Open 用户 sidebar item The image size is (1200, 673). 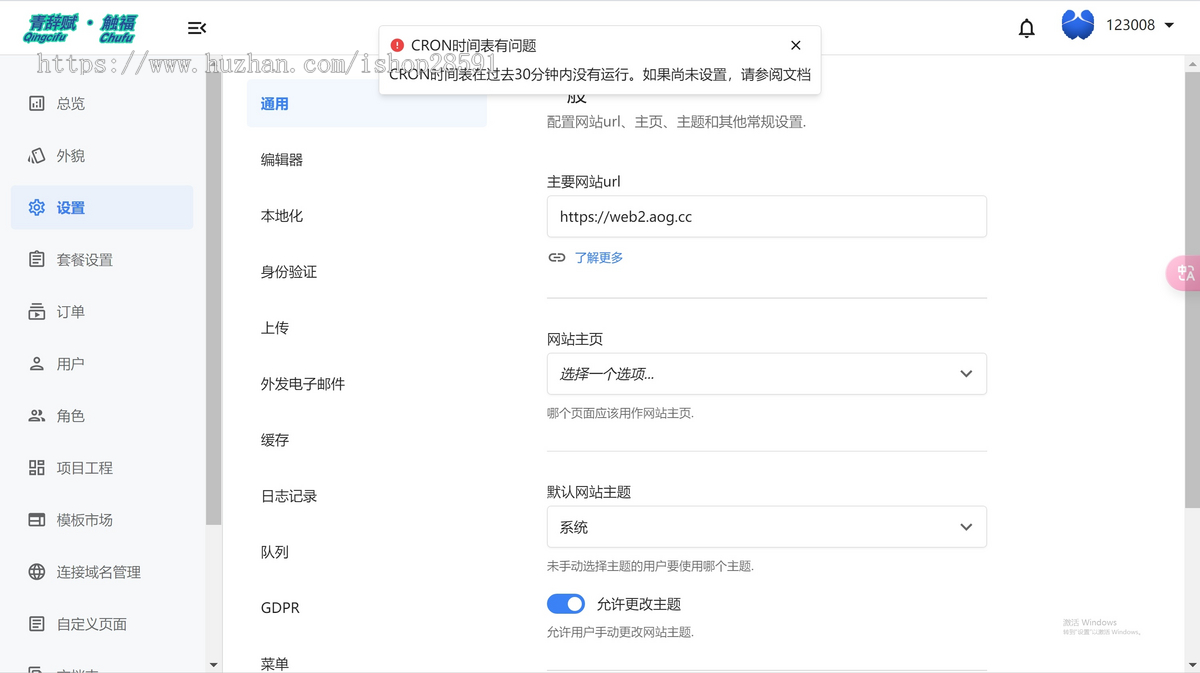click(102, 363)
